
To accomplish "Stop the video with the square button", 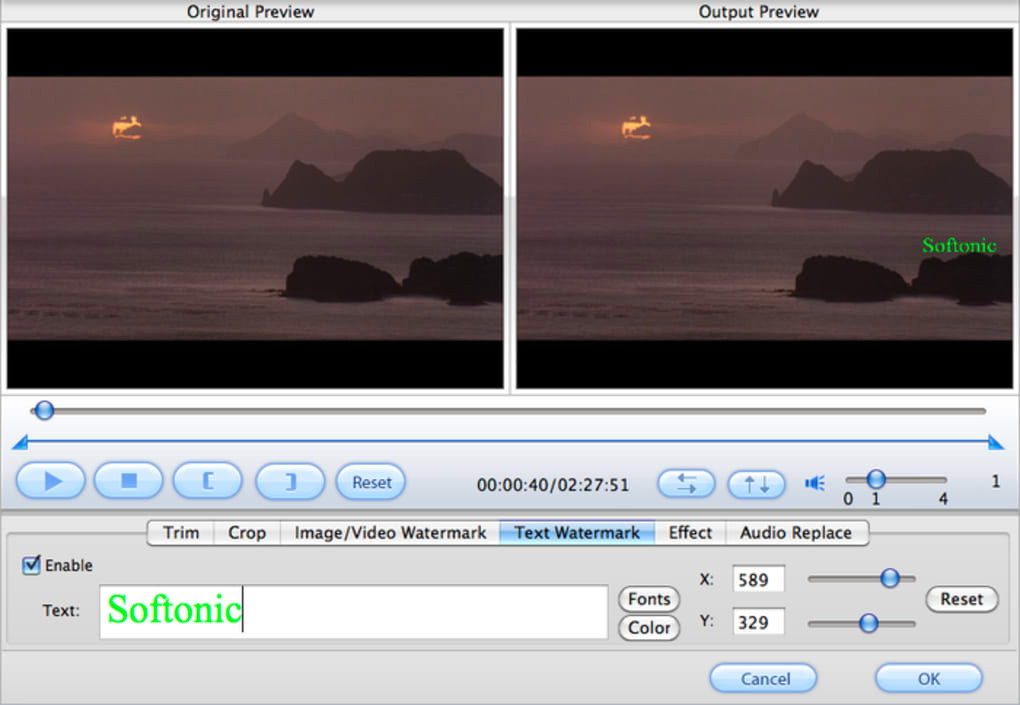I will click(129, 481).
